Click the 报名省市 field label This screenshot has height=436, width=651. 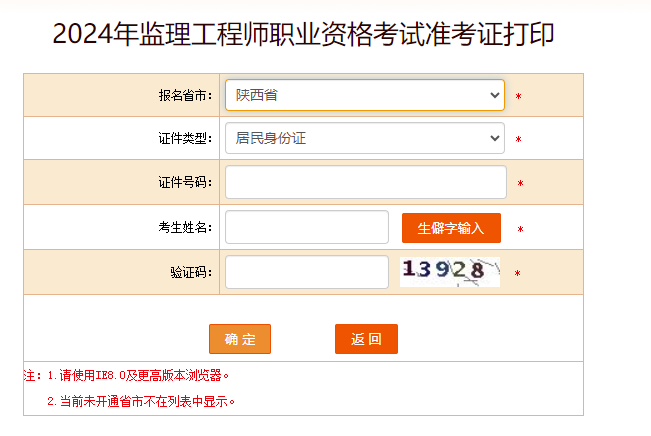[185, 96]
